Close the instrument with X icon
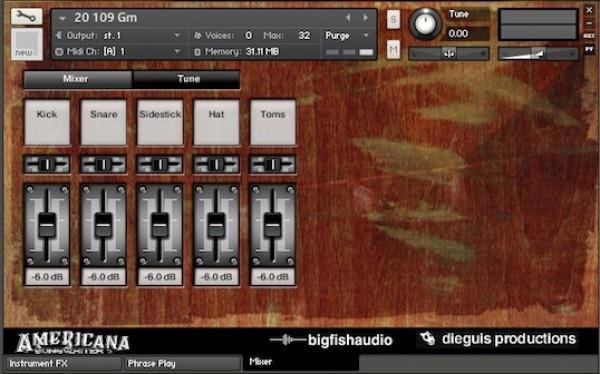Screen dimensions: 600x374 pos(589,10)
